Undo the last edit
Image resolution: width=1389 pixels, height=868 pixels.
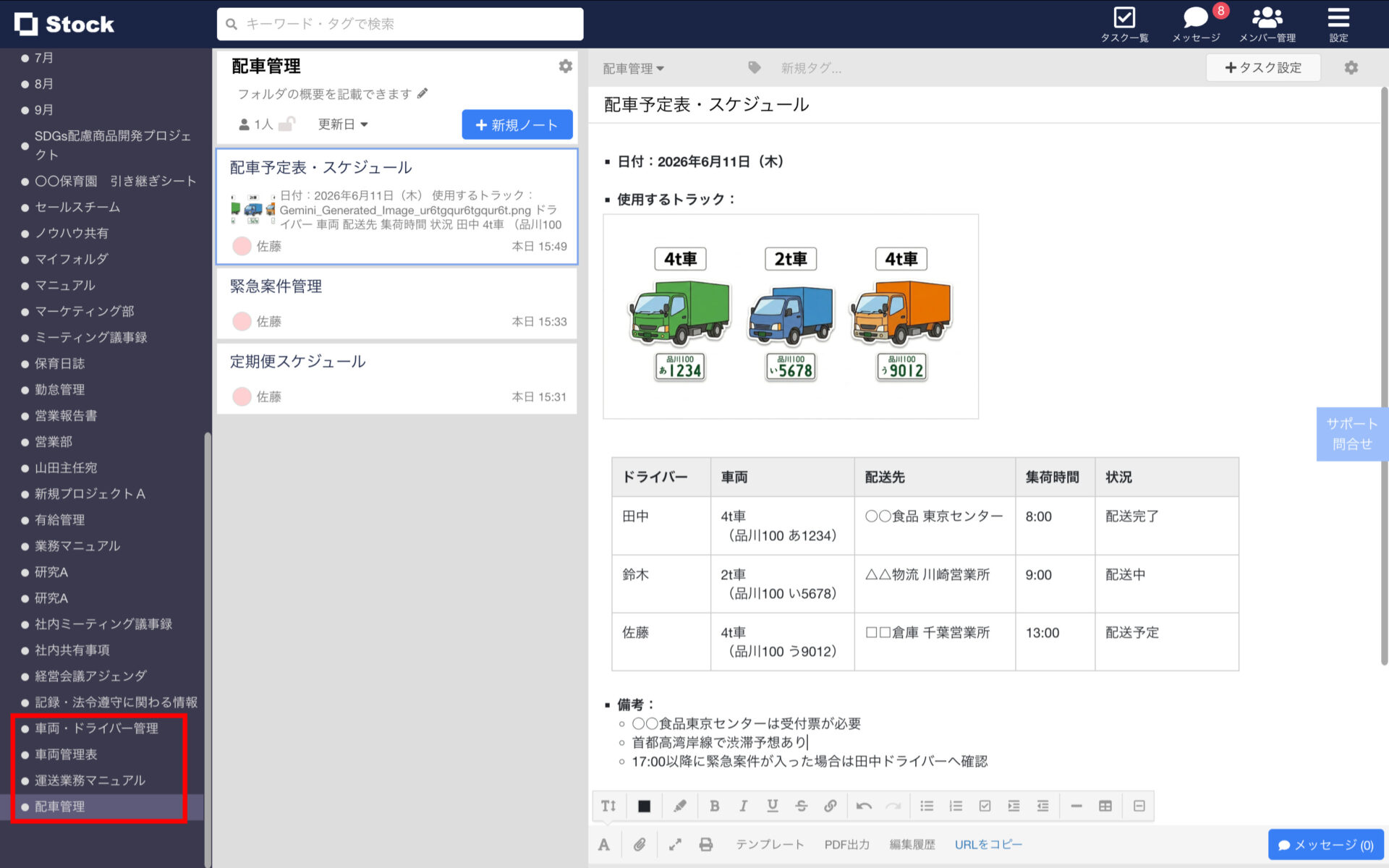(x=864, y=806)
